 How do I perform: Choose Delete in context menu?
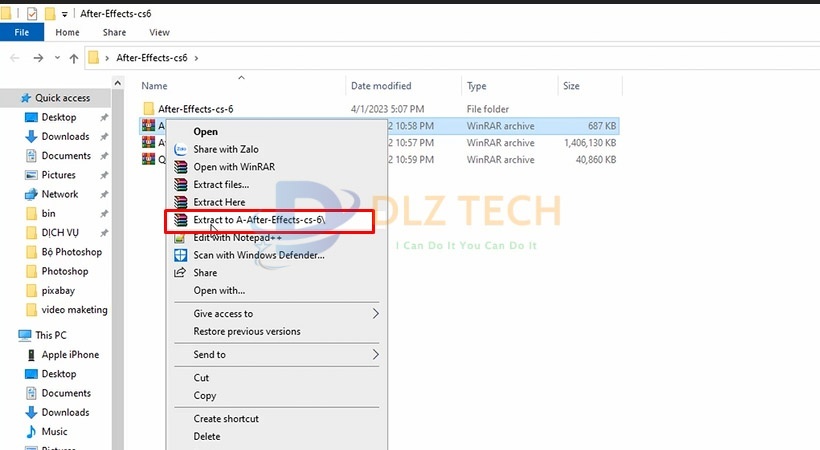(207, 436)
